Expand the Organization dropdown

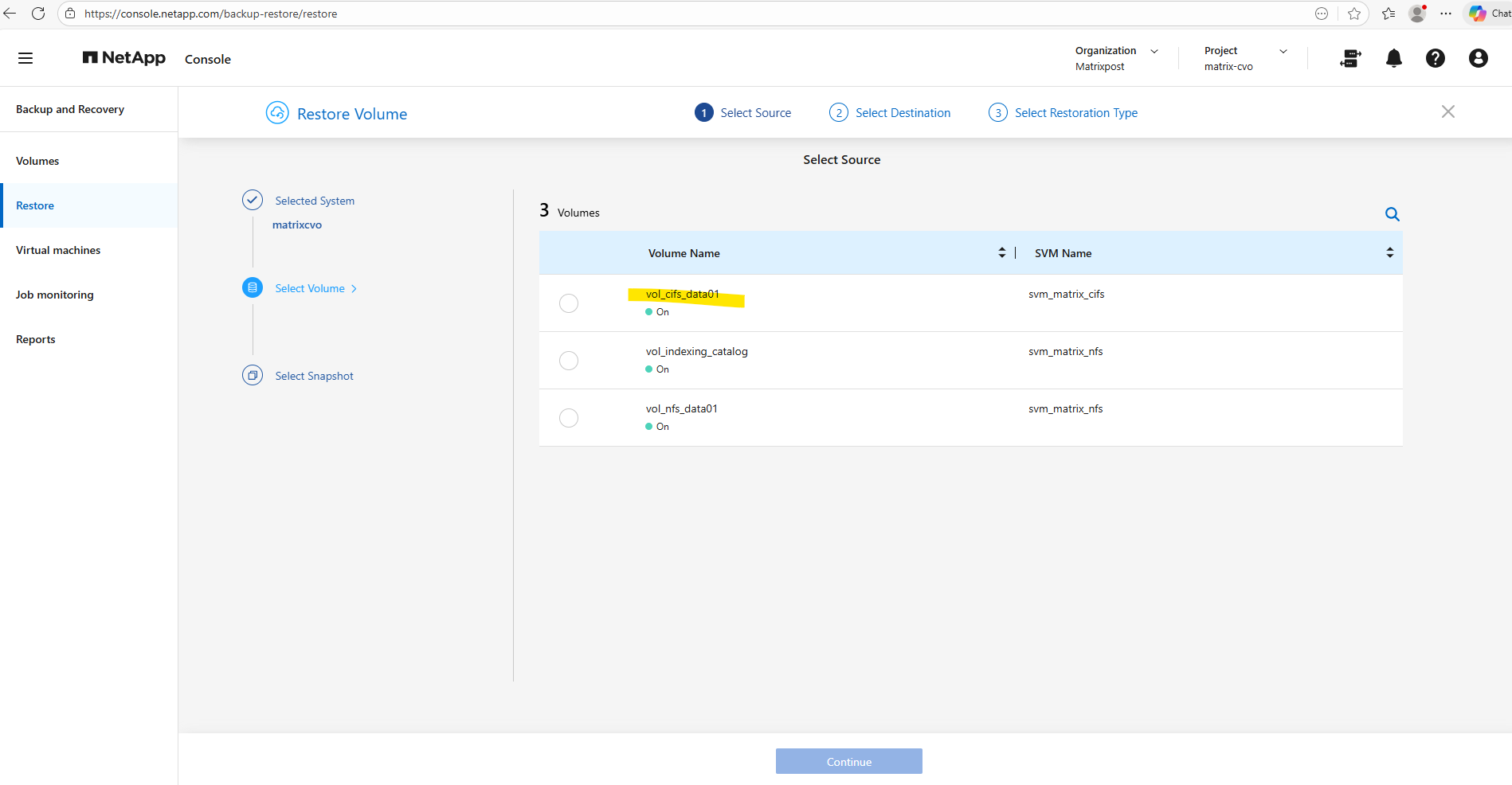(x=1154, y=51)
